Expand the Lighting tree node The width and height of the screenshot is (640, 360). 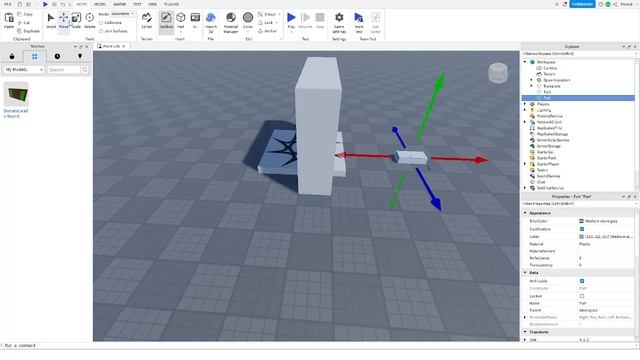(x=525, y=110)
